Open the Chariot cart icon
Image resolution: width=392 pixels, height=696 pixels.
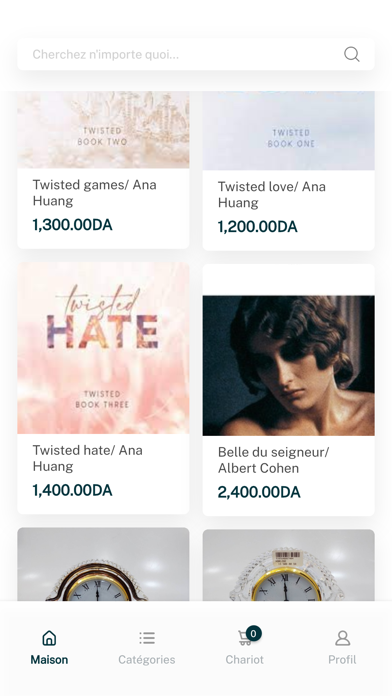tap(244, 638)
